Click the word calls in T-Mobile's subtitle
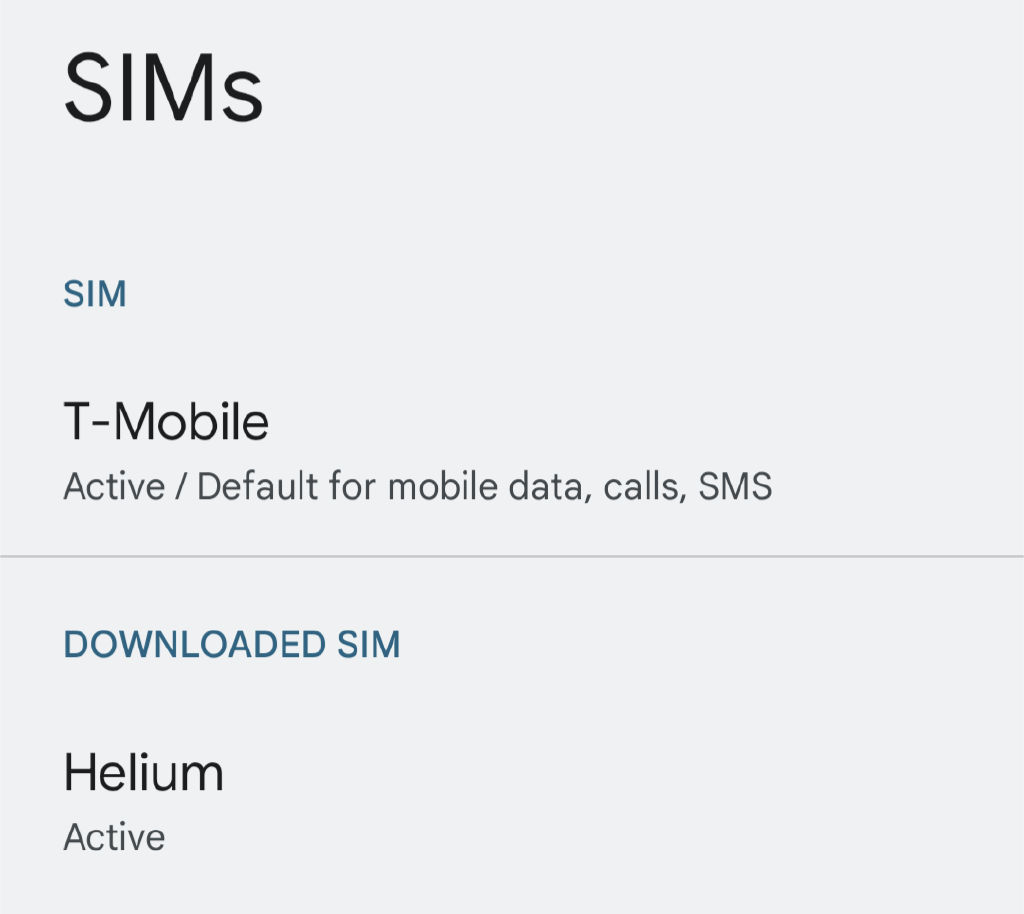 coord(645,486)
